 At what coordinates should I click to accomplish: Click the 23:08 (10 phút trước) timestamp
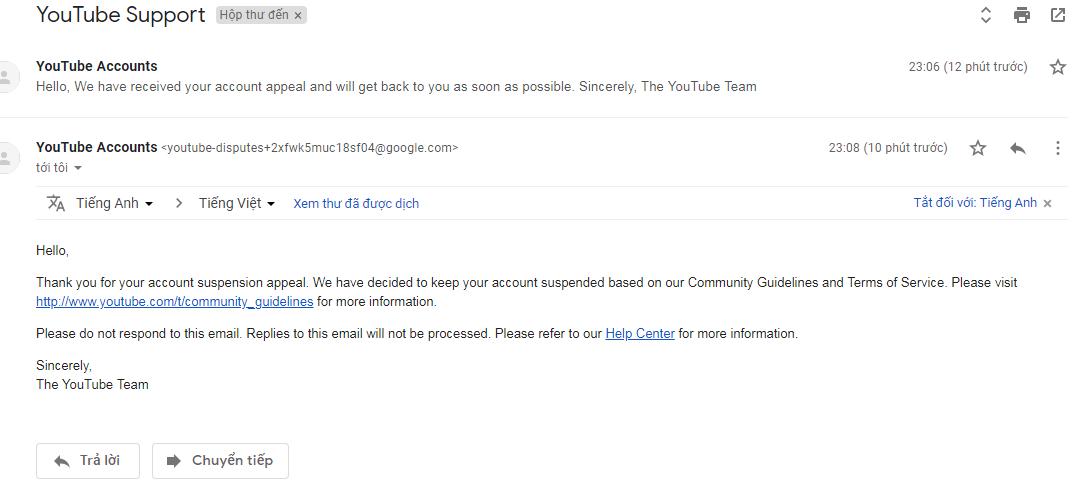tap(888, 148)
